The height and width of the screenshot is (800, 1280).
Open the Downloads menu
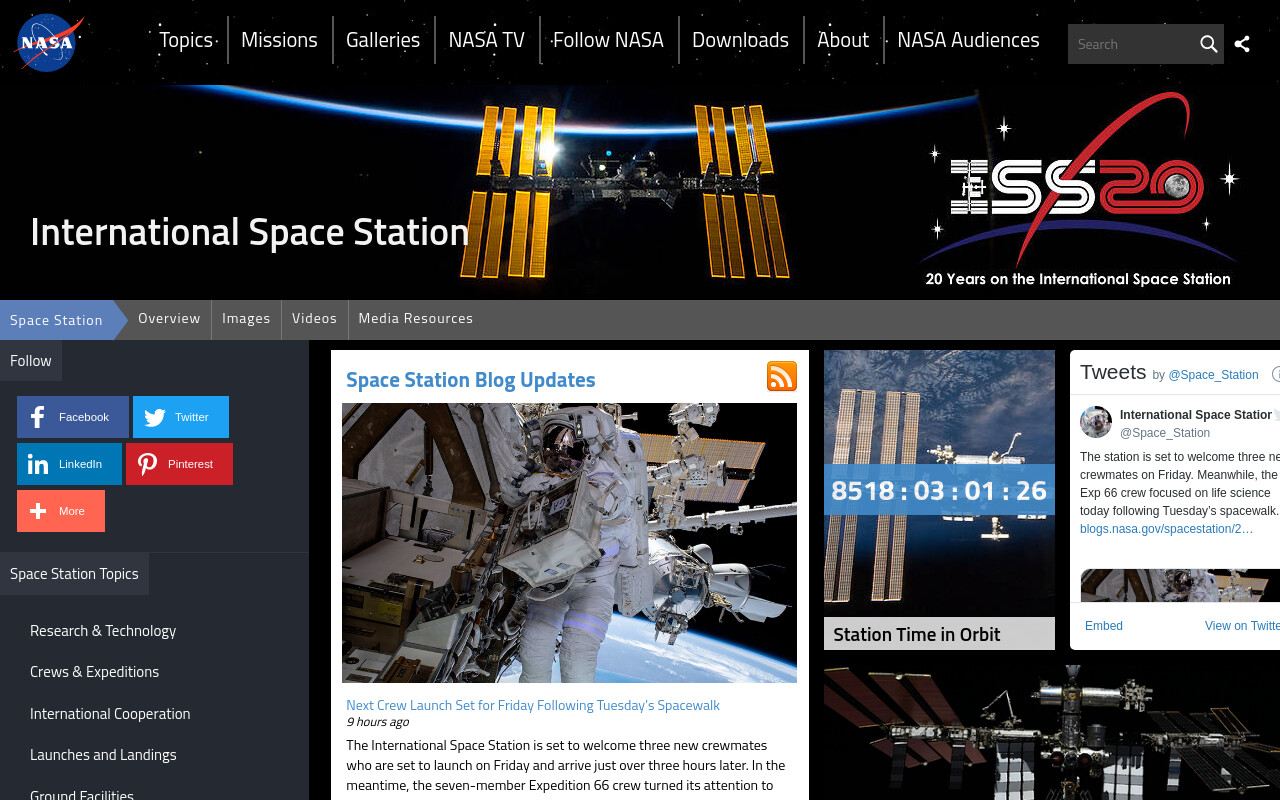point(740,40)
